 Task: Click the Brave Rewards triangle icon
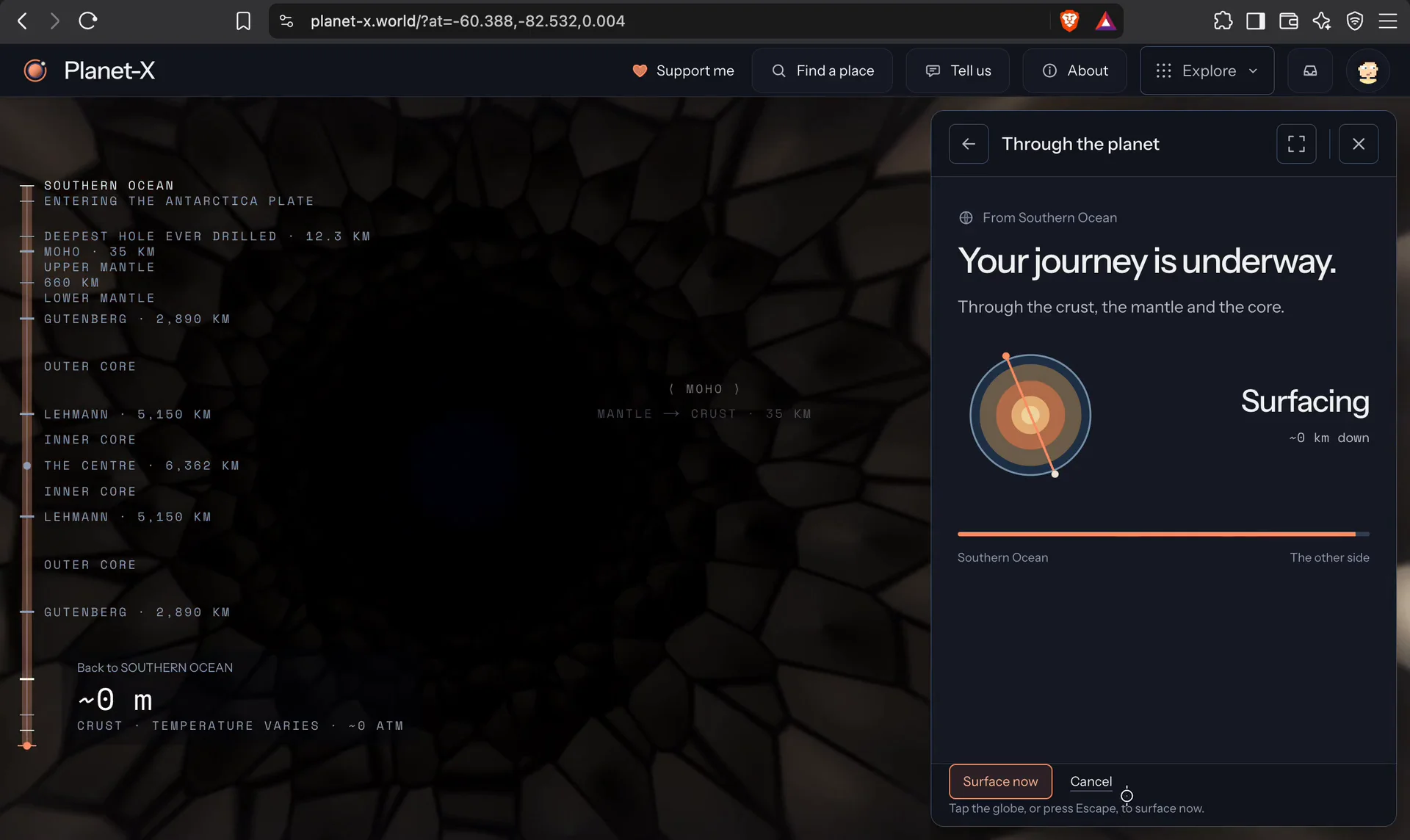[1105, 21]
